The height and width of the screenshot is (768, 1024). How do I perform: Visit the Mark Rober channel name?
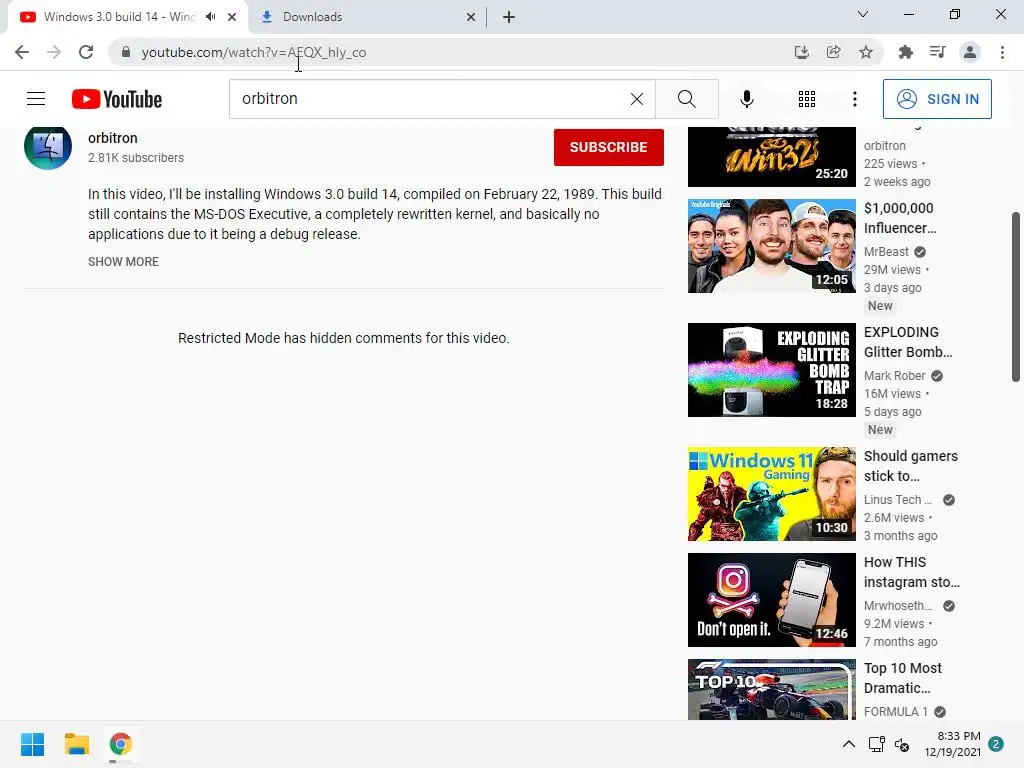[894, 376]
